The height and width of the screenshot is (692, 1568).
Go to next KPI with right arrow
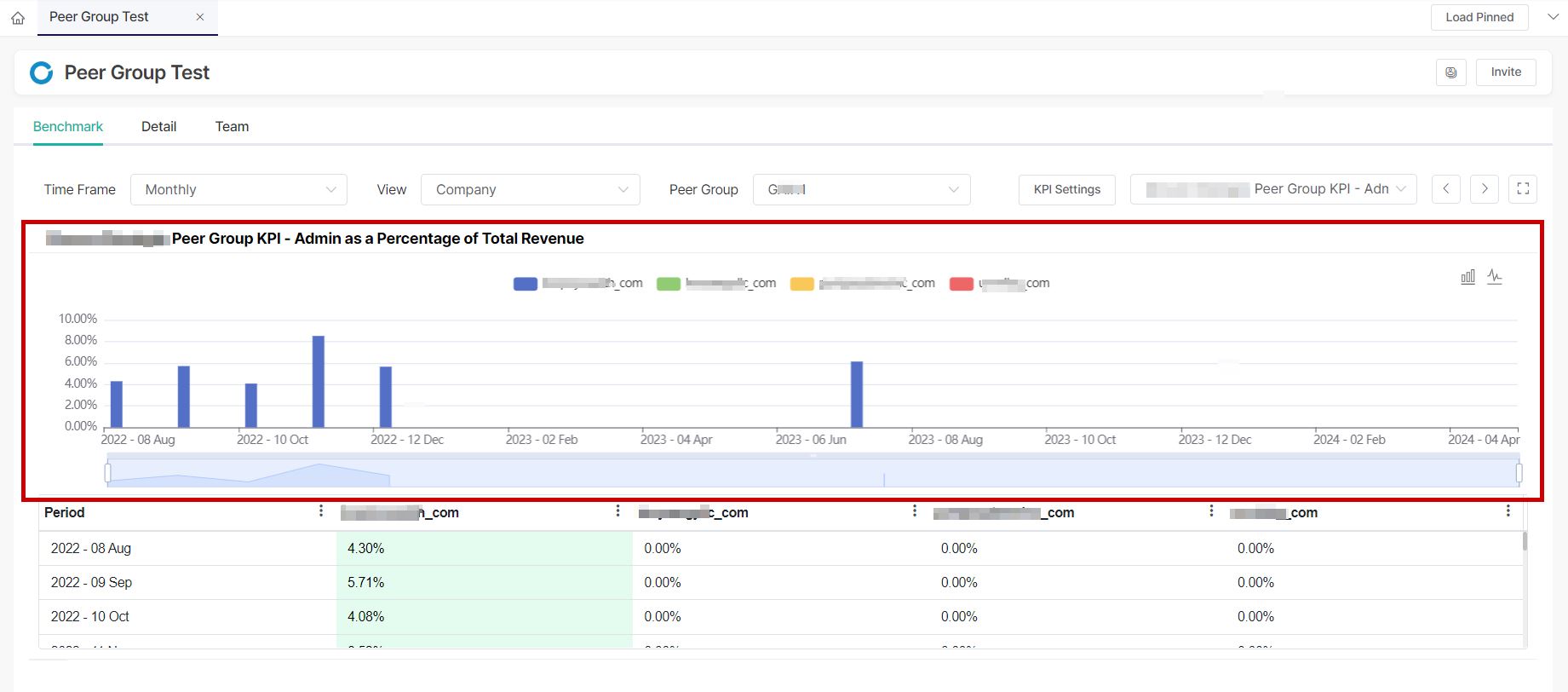(x=1485, y=189)
